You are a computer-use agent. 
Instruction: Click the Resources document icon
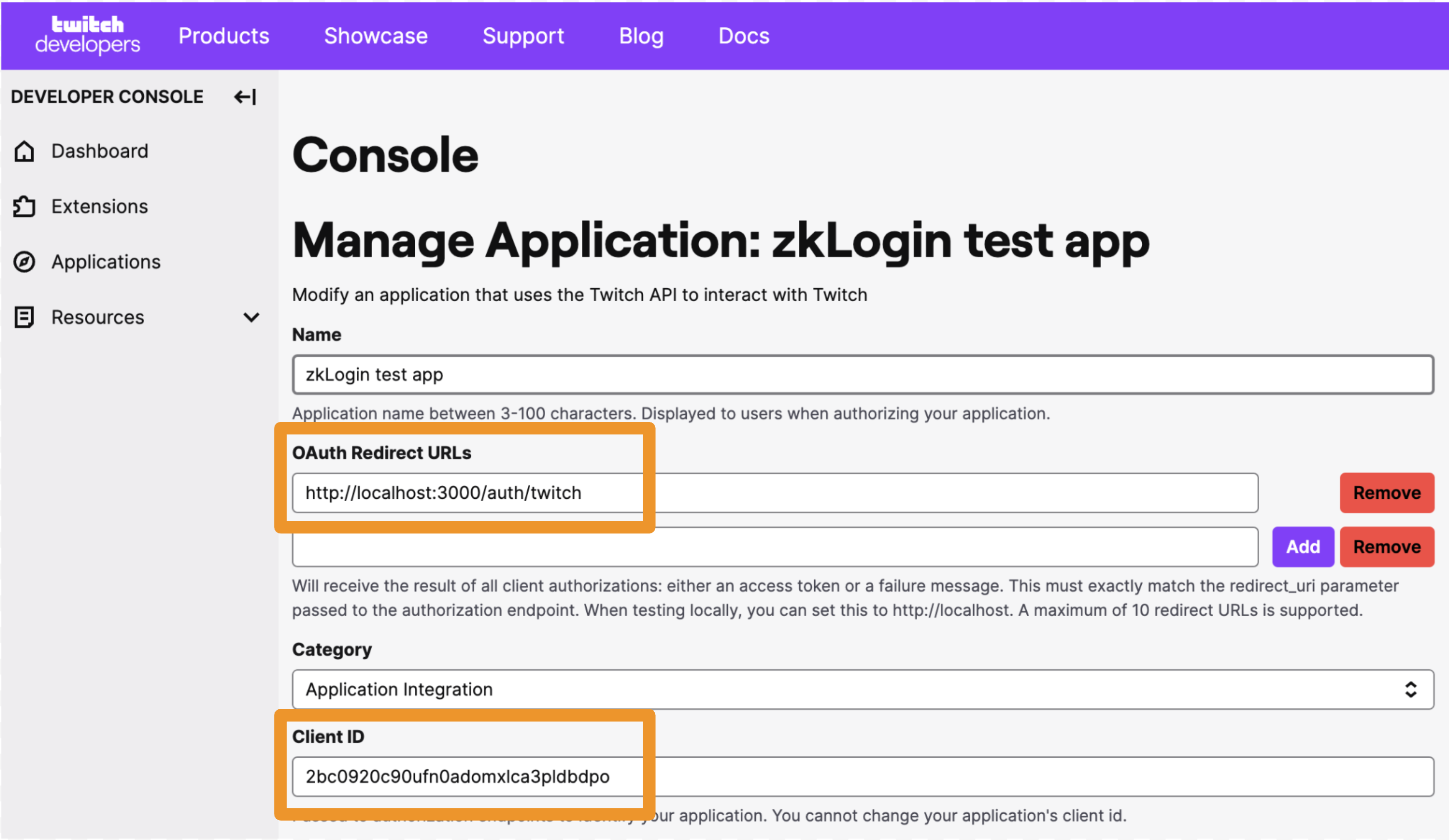(x=24, y=317)
